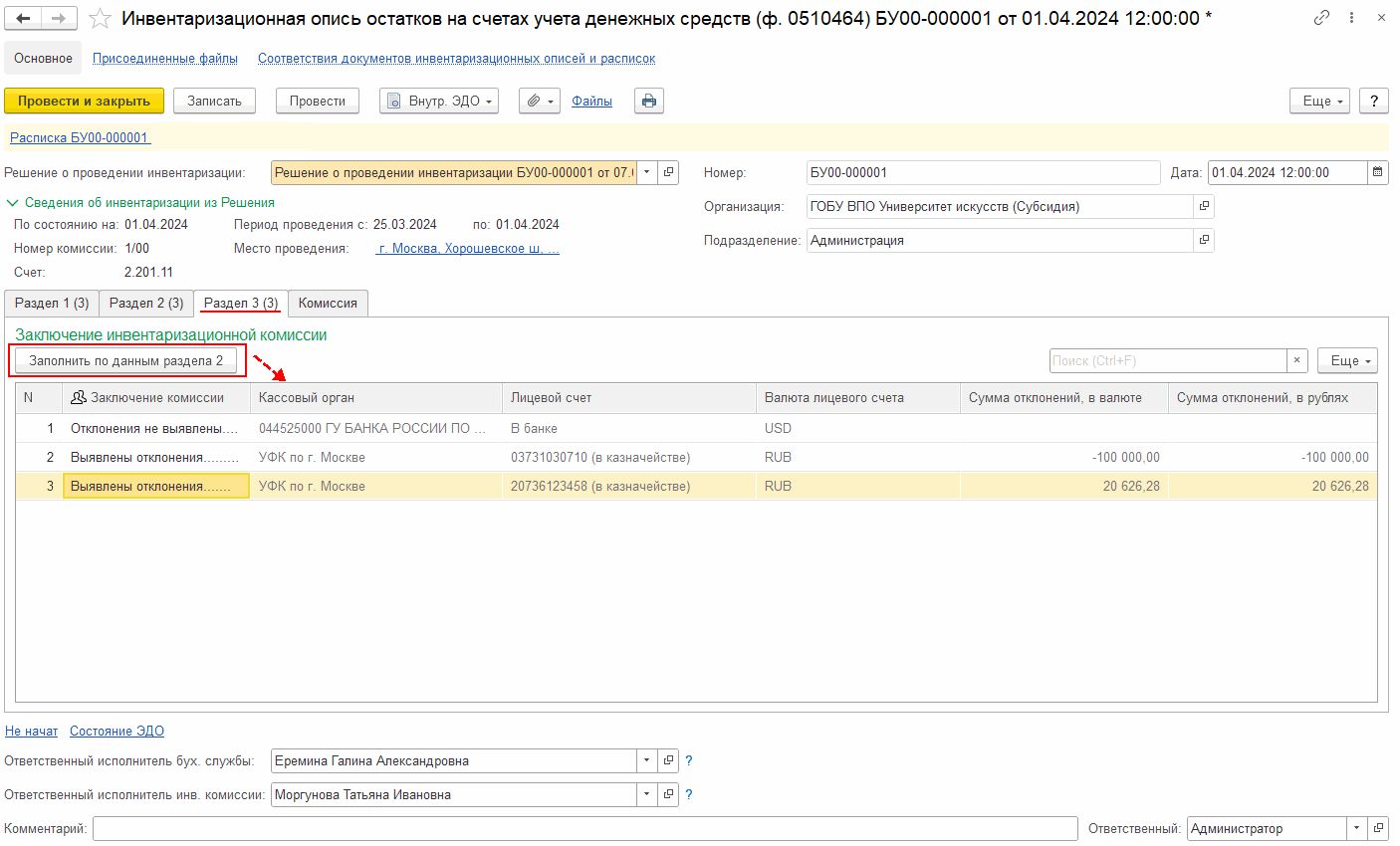Open the Внутр. ЭДО dropdown
1400x846 pixels.
tap(439, 101)
